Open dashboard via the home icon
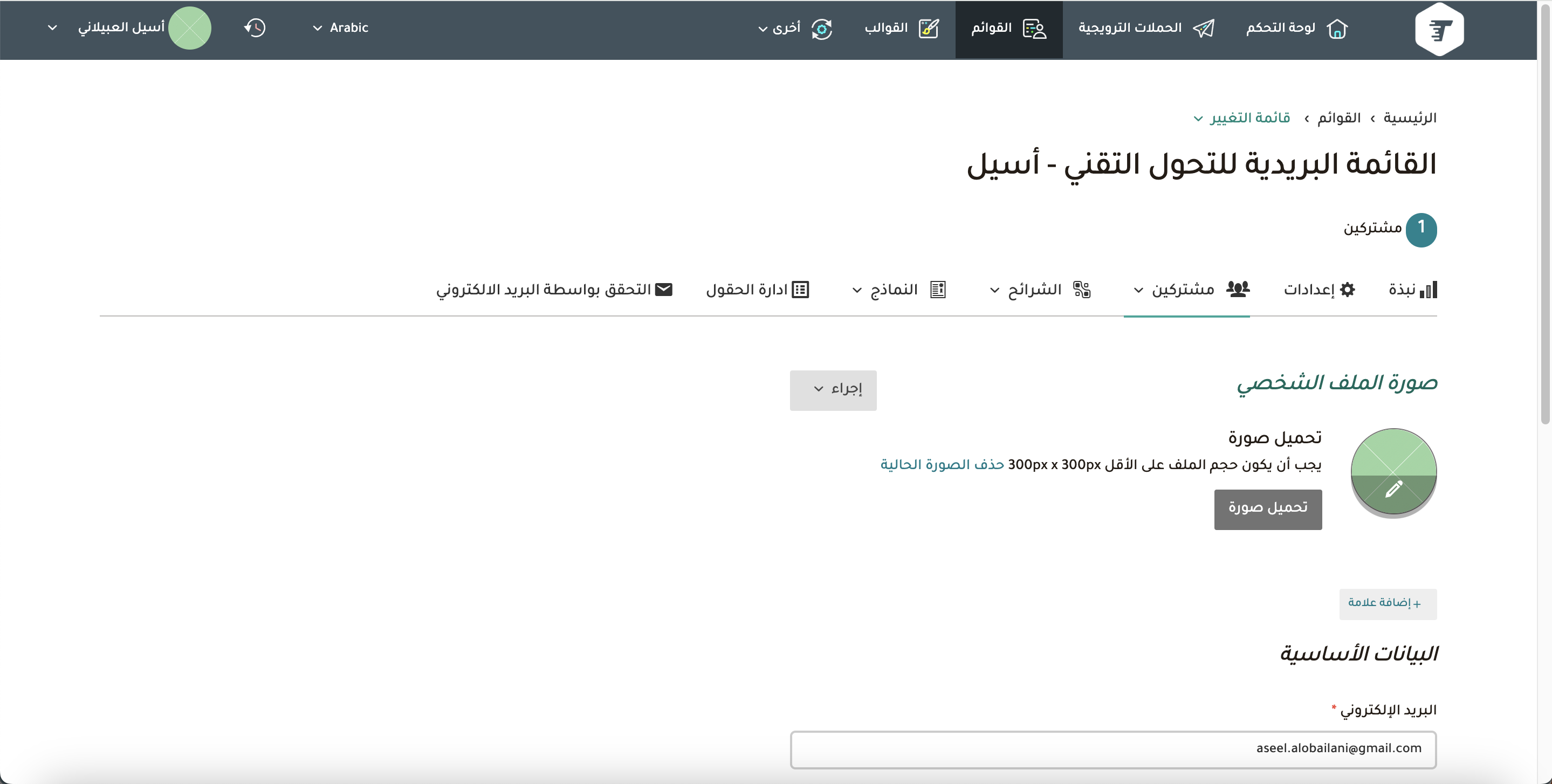 click(1336, 29)
